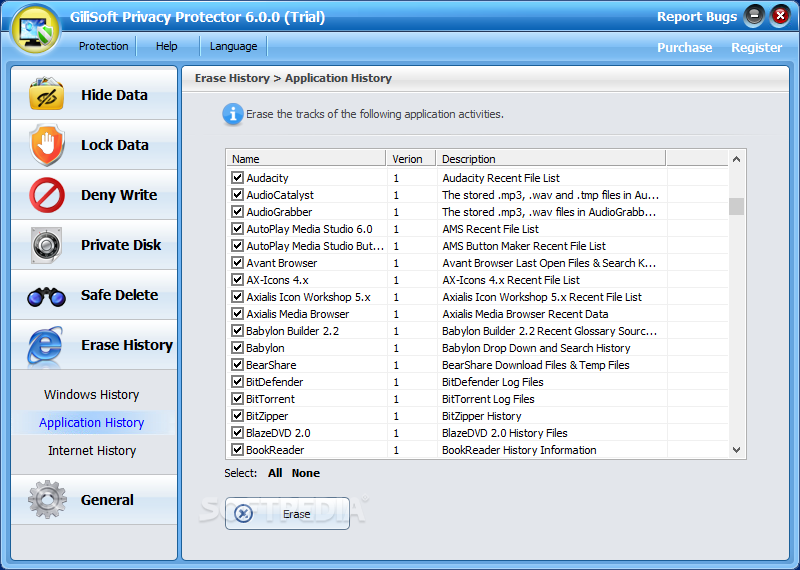Click the Hide Data folder icon
800x570 pixels.
pos(46,94)
